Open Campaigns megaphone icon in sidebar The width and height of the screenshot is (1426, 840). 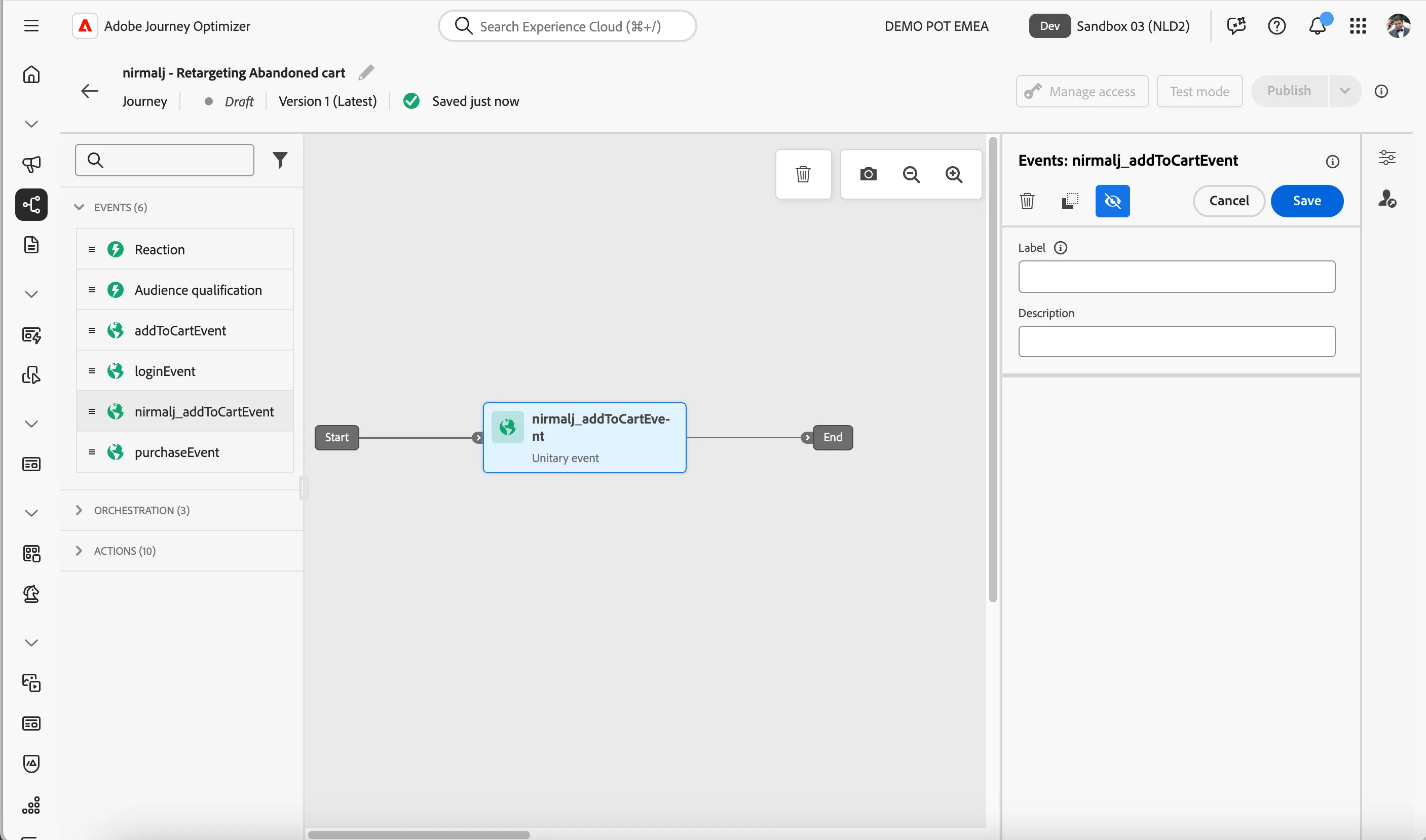[31, 165]
